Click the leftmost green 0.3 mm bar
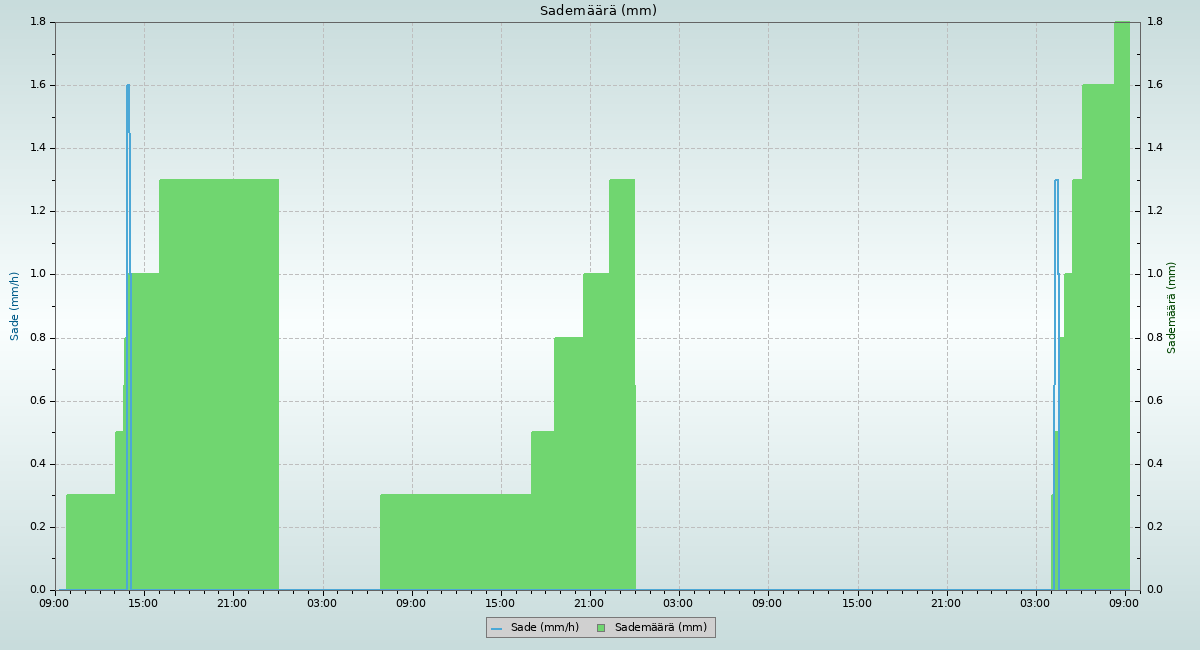The height and width of the screenshot is (650, 1200). tap(90, 542)
